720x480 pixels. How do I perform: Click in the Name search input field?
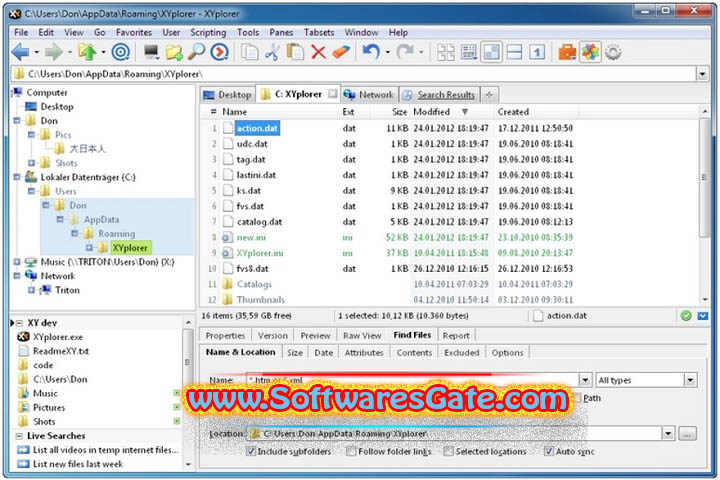coord(412,380)
